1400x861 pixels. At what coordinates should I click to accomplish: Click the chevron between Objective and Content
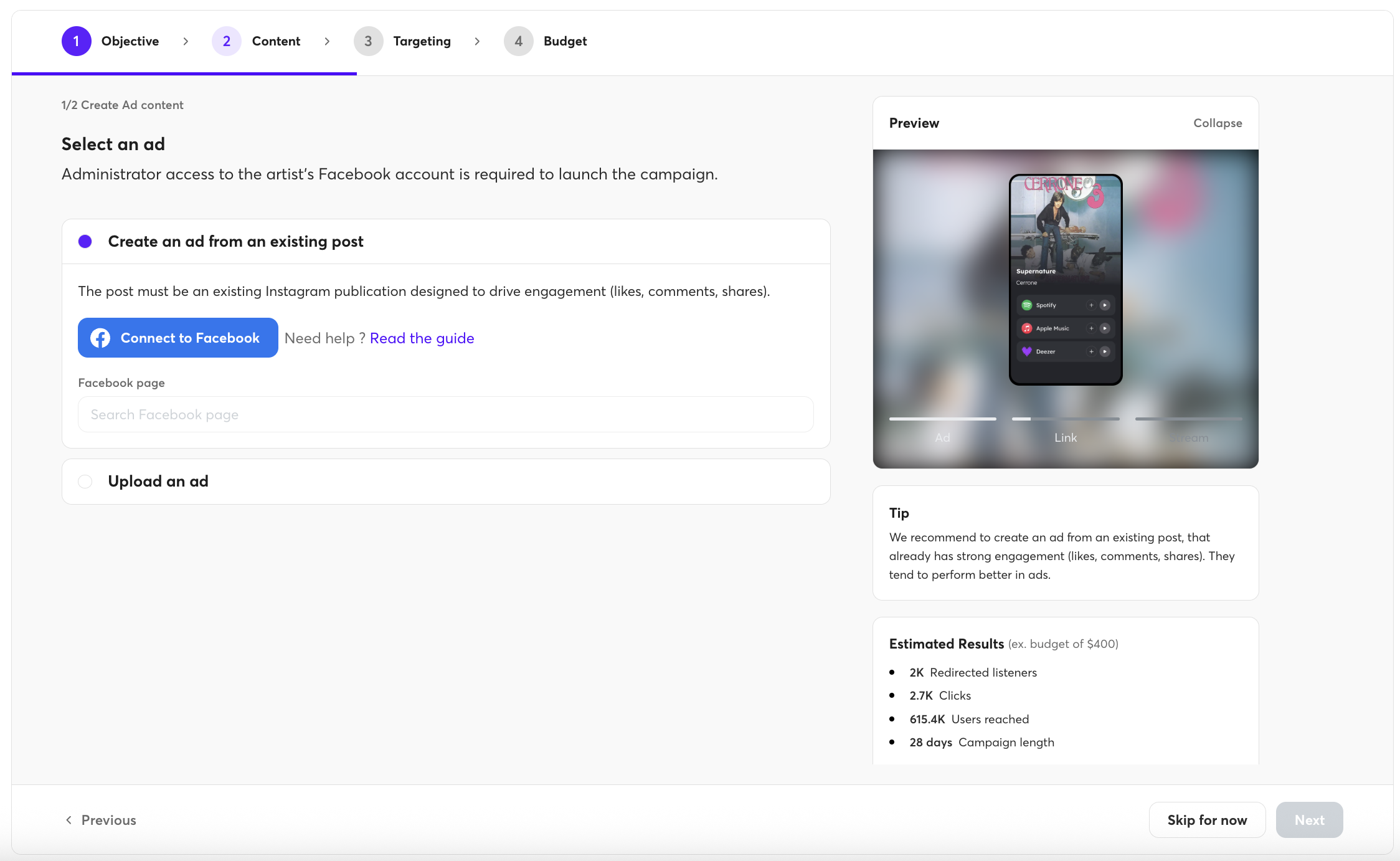coord(186,42)
